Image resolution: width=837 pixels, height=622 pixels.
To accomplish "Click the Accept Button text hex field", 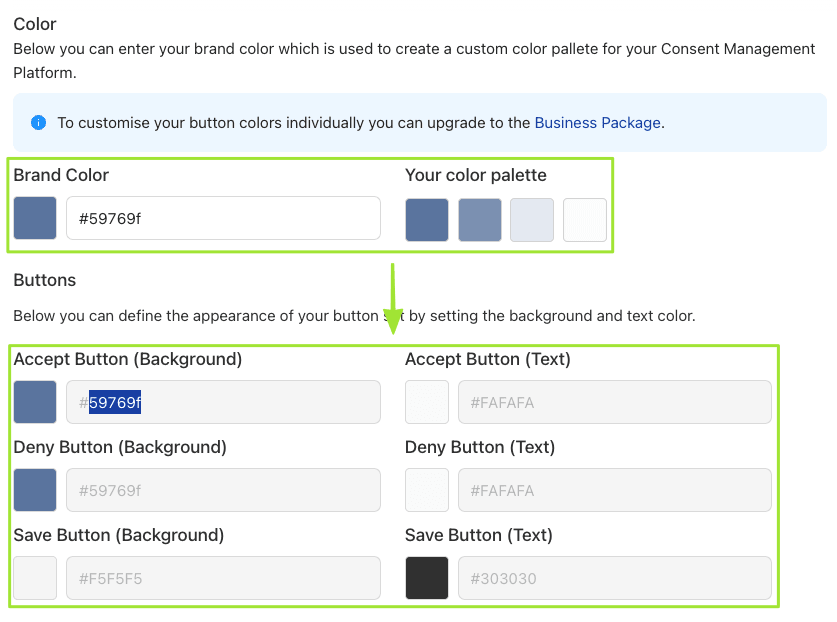I will coord(614,402).
